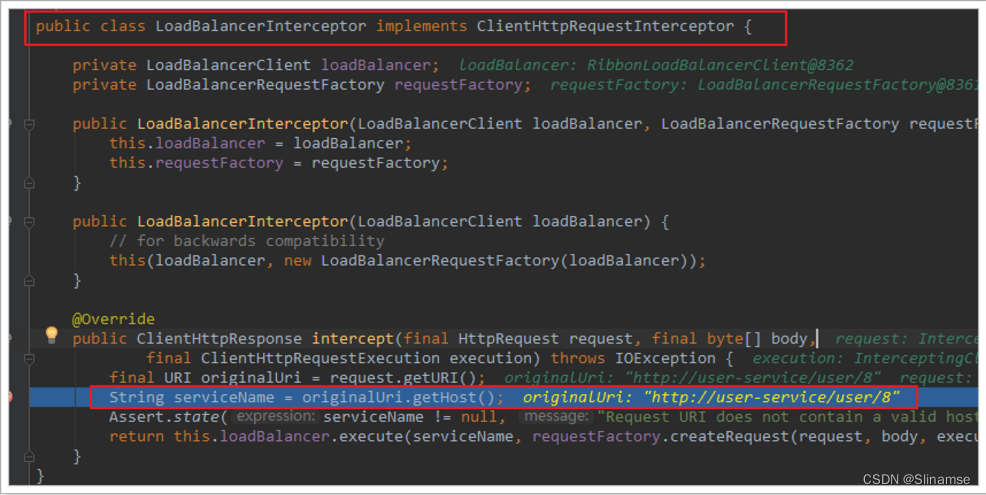Click the execute method call in return statement
The width and height of the screenshot is (986, 495).
coord(371,437)
